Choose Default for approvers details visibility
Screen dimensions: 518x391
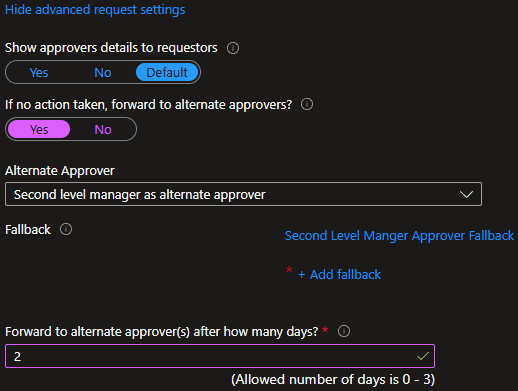[167, 72]
